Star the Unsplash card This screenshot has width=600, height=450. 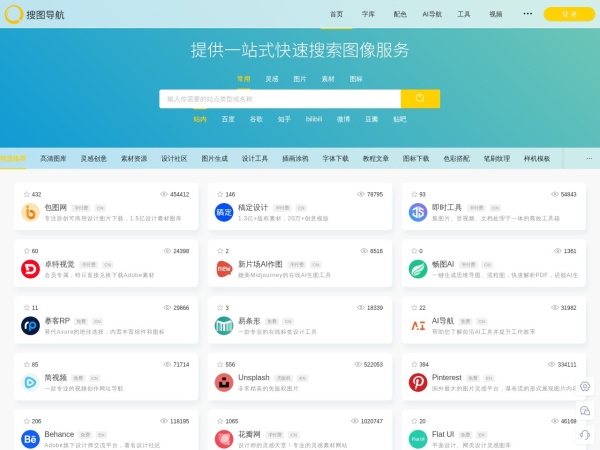point(220,364)
